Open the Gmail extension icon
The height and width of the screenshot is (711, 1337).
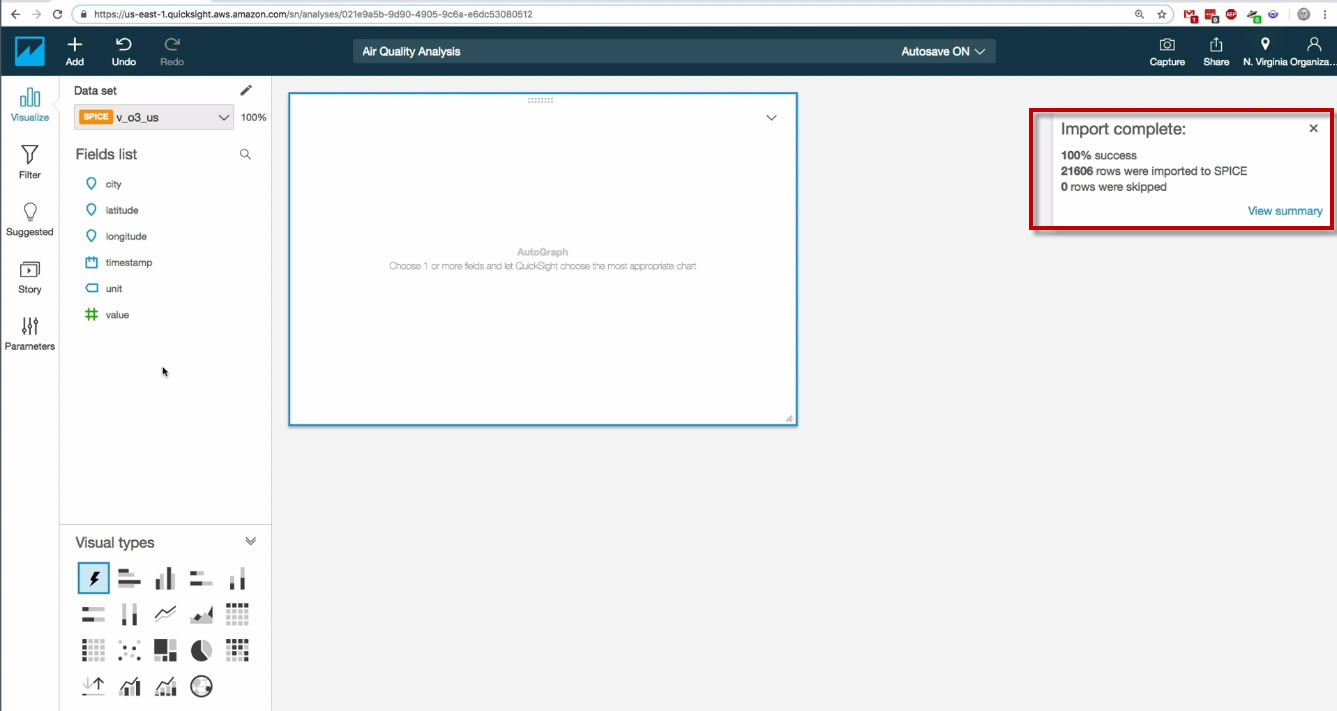click(x=1191, y=16)
